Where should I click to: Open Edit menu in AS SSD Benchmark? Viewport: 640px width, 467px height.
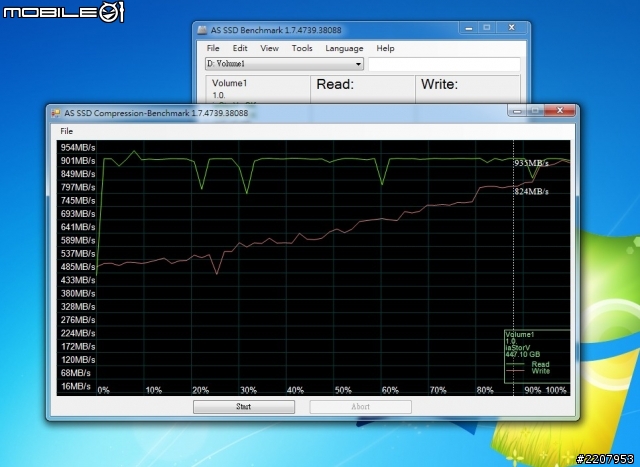[x=240, y=48]
